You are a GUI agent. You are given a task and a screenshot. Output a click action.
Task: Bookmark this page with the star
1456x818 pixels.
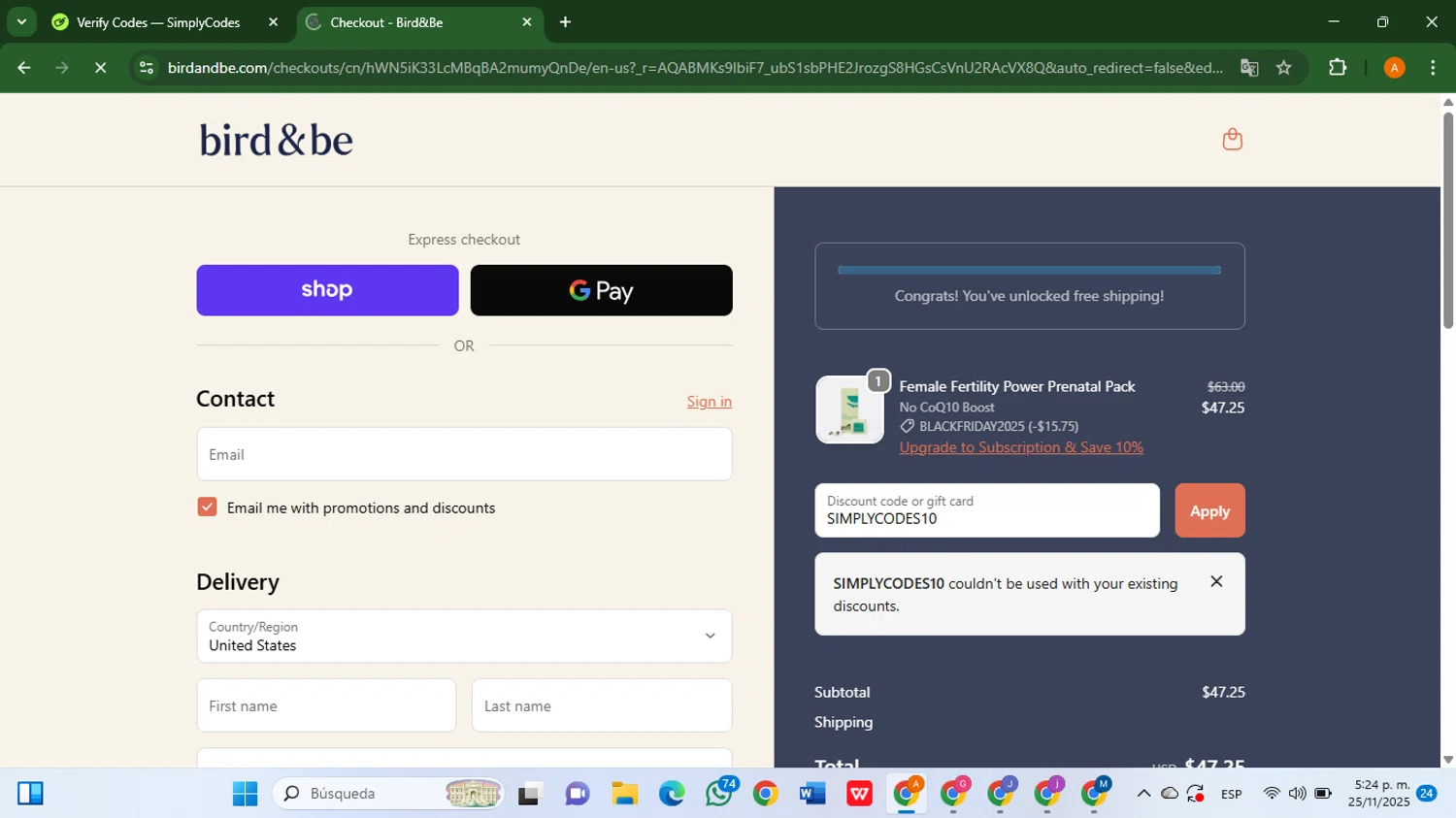tap(1284, 68)
